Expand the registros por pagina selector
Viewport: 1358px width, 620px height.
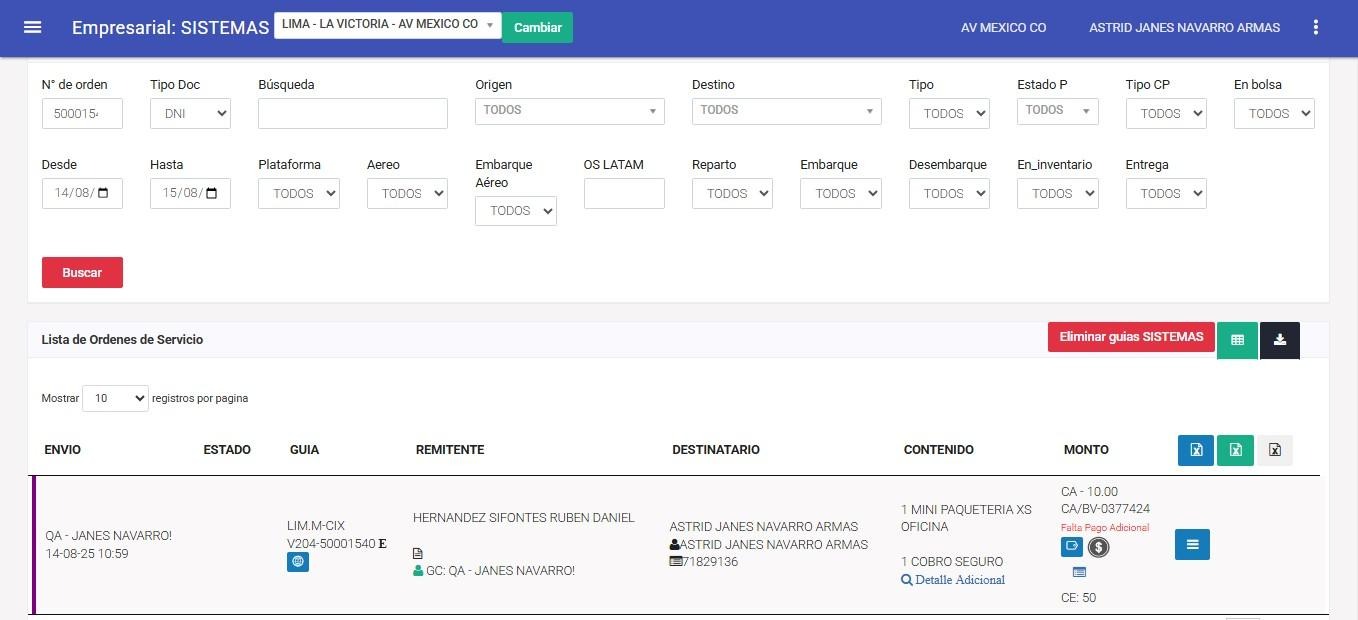[x=115, y=398]
